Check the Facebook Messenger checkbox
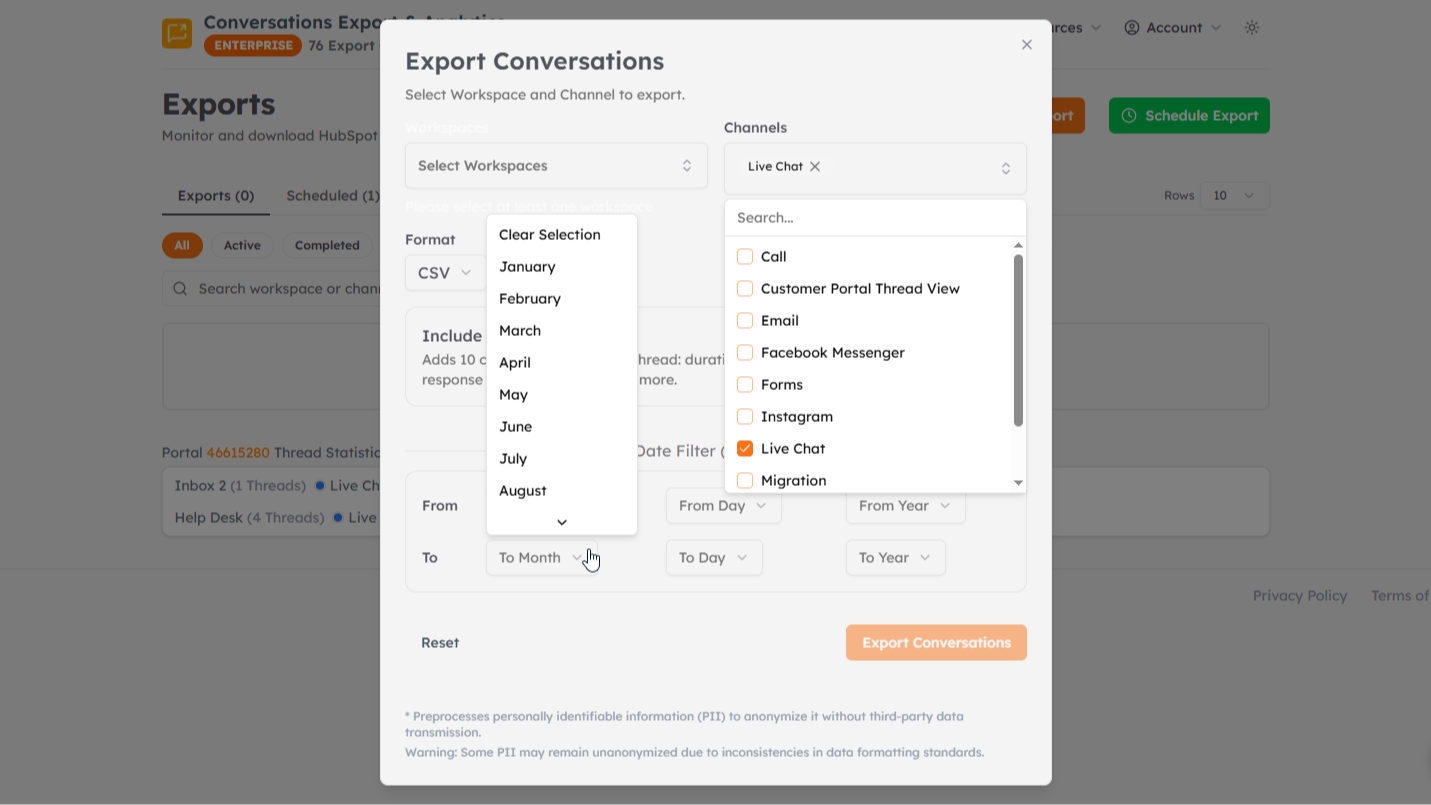The height and width of the screenshot is (805, 1431). pos(745,353)
